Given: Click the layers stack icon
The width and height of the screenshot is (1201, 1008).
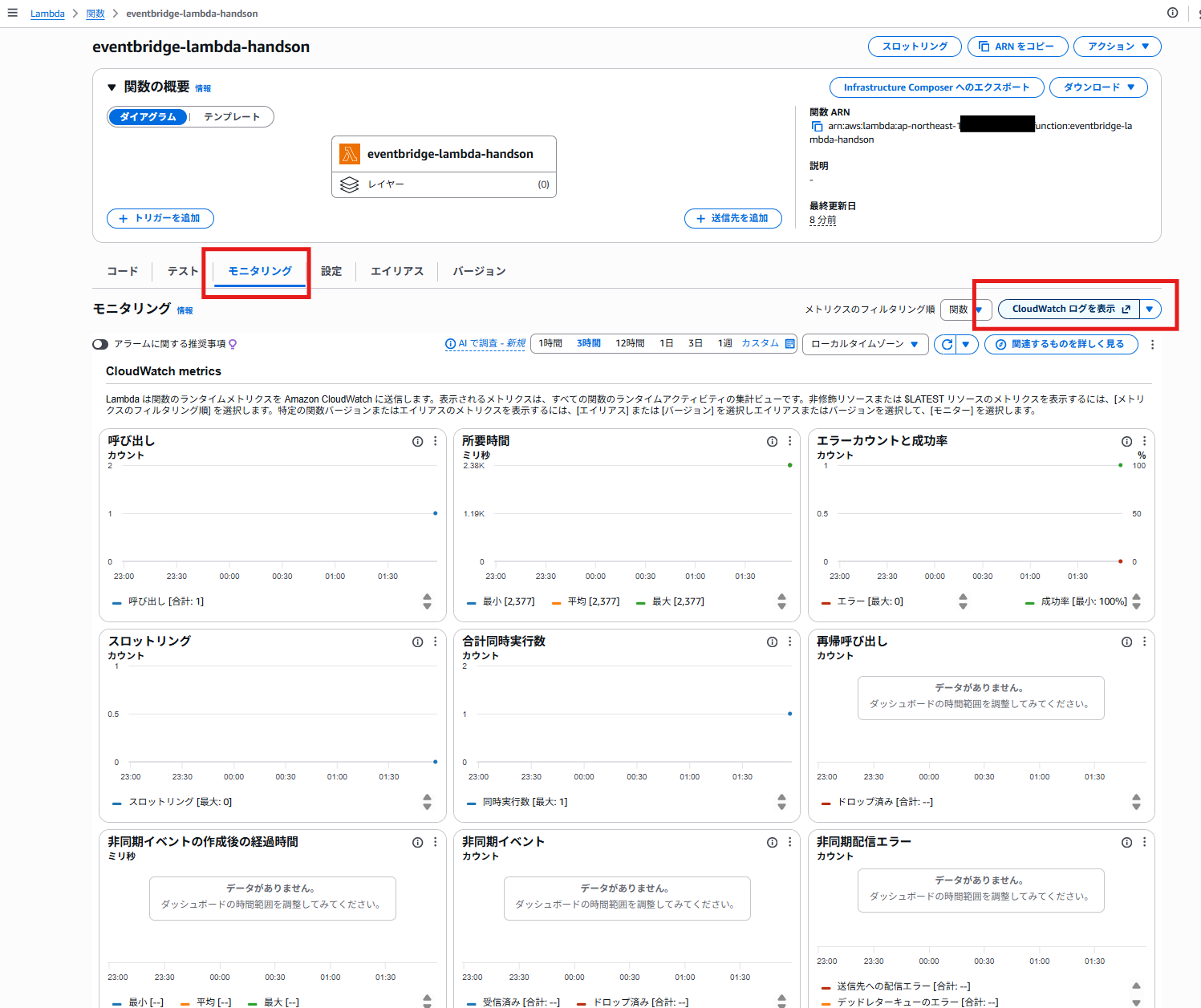Looking at the screenshot, I should (x=350, y=184).
